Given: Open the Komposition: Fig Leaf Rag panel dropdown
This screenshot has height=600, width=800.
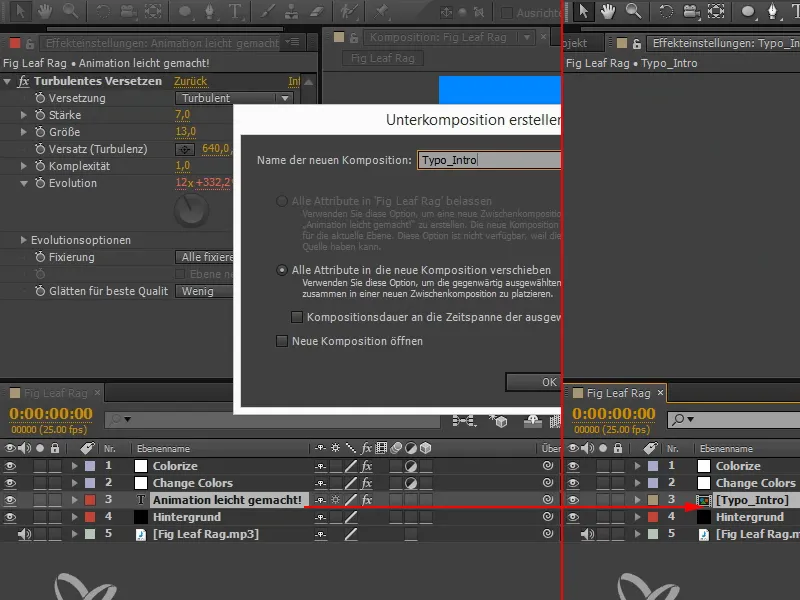Looking at the screenshot, I should pos(527,37).
